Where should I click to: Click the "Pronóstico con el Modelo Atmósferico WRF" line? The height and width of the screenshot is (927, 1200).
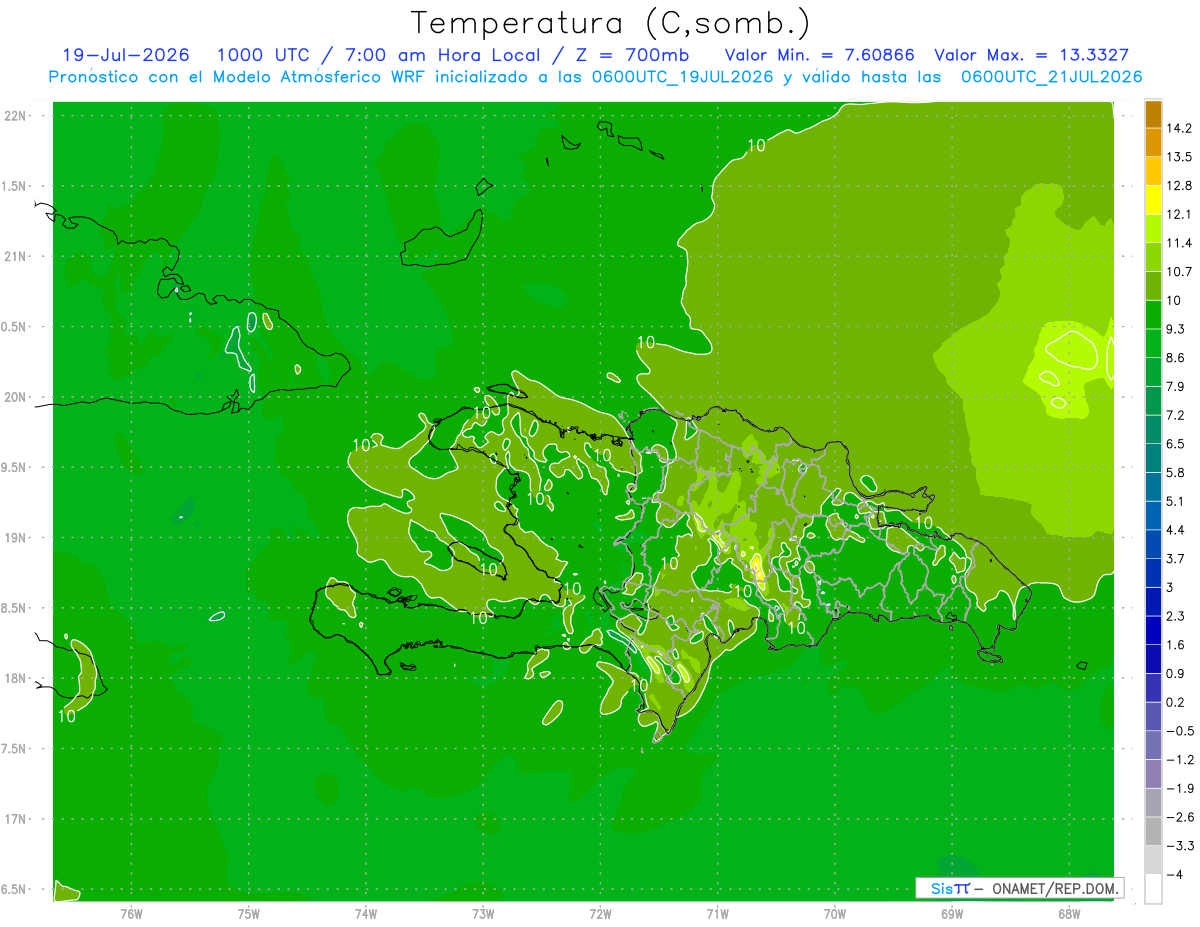[595, 77]
